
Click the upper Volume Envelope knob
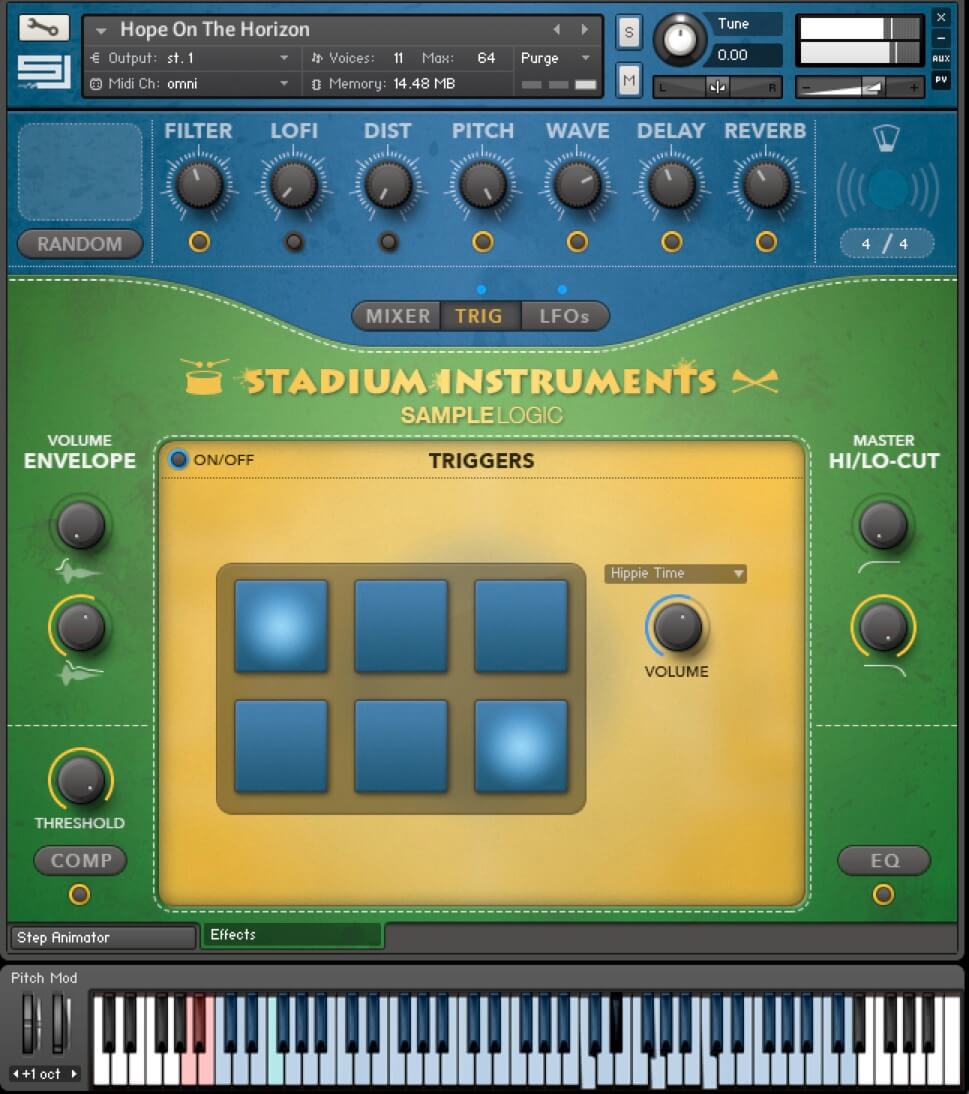(x=81, y=525)
